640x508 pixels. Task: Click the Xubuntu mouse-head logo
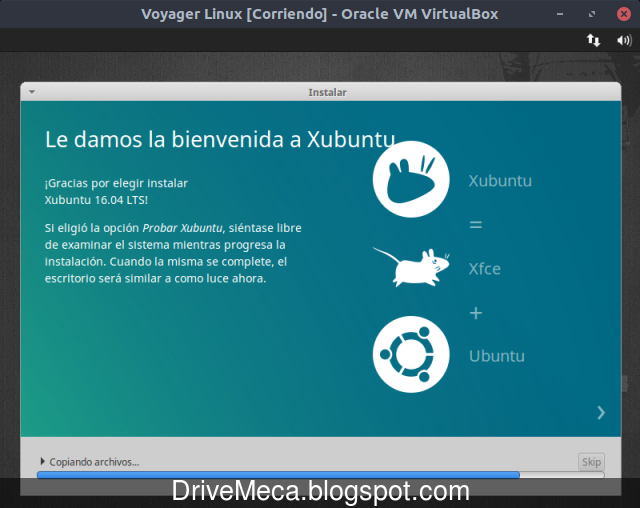[411, 179]
